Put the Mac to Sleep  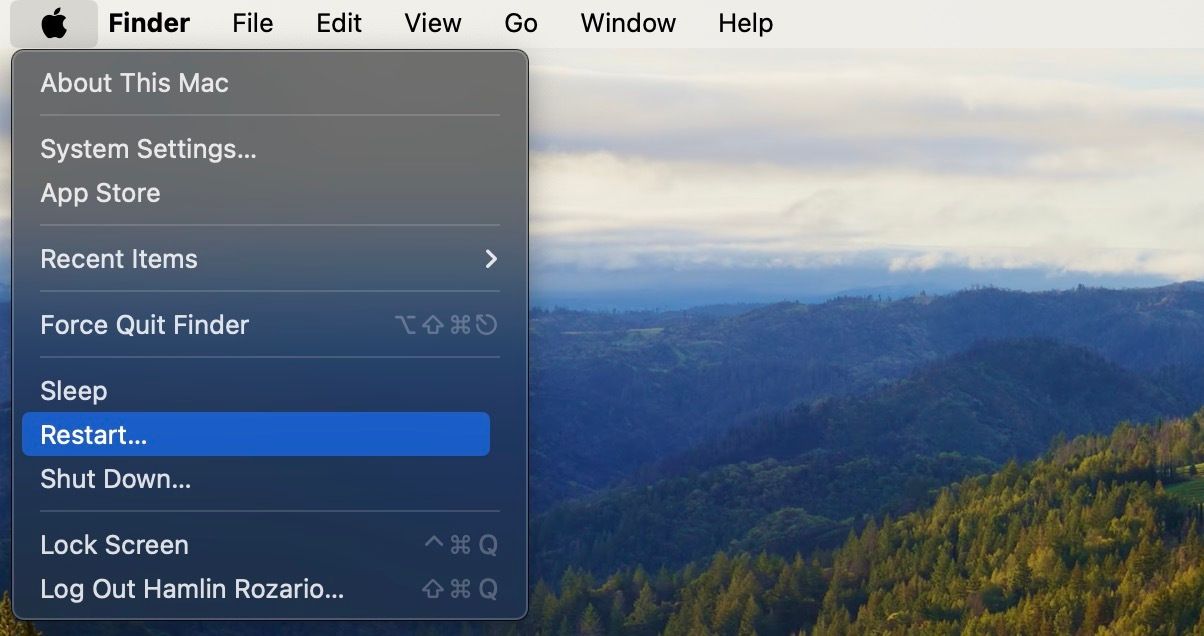pyautogui.click(x=73, y=390)
